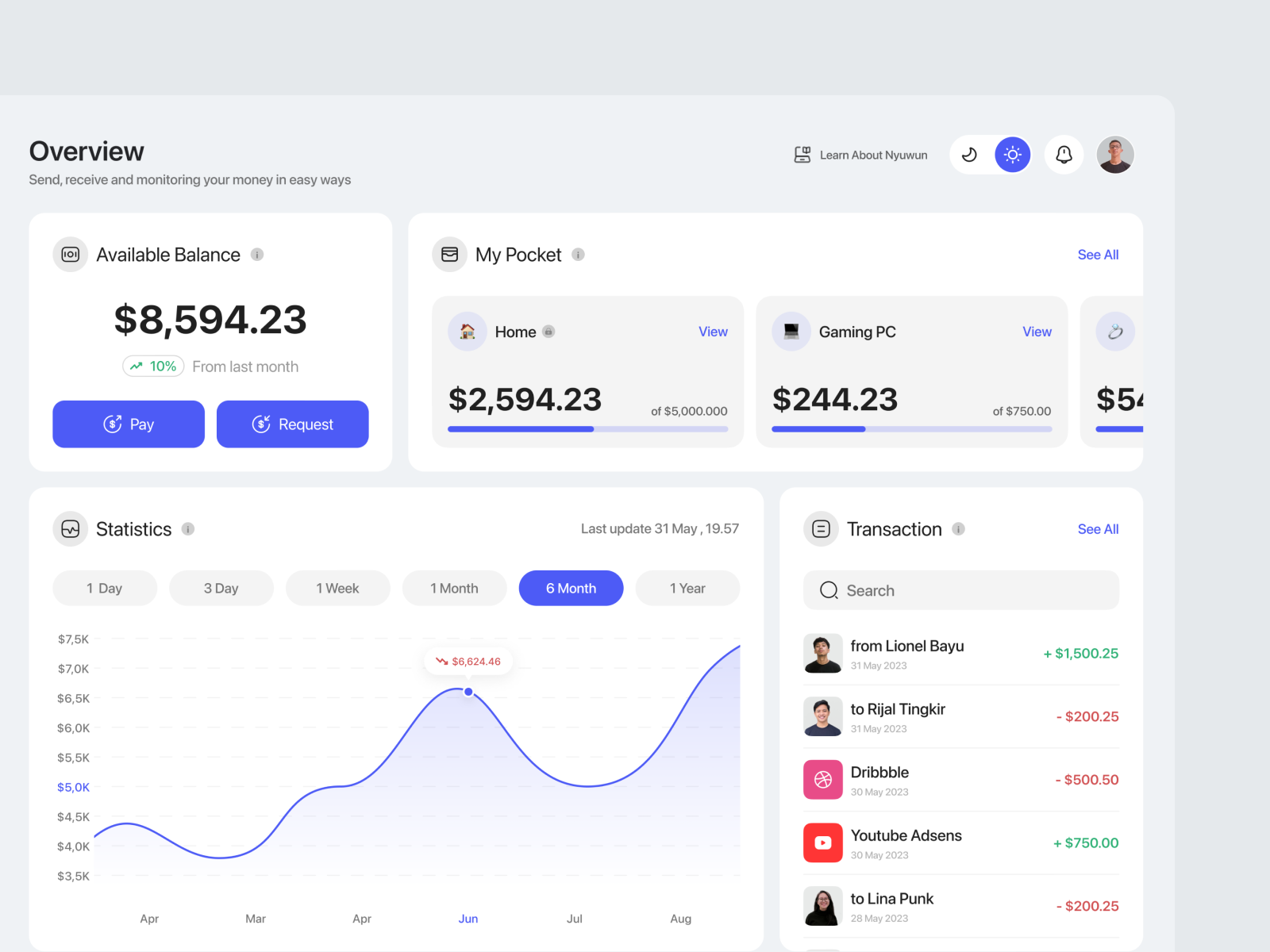Expand the Statistics info tooltip
The height and width of the screenshot is (952, 1270).
[x=187, y=529]
